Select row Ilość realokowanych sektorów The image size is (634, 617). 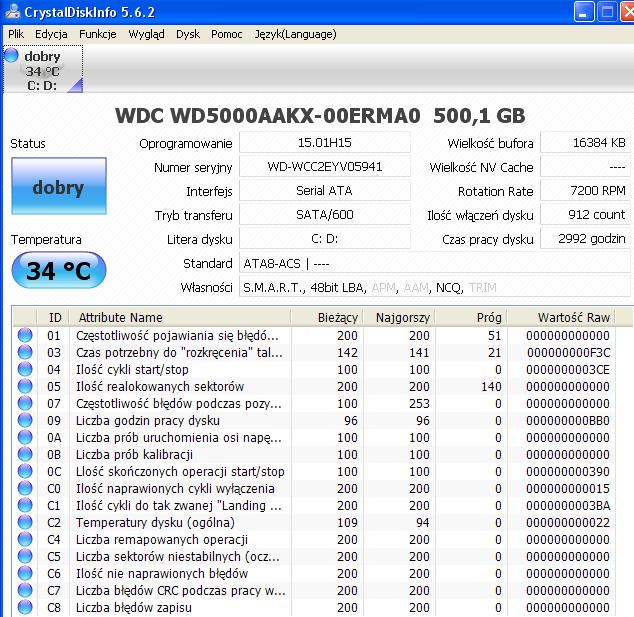(314, 386)
